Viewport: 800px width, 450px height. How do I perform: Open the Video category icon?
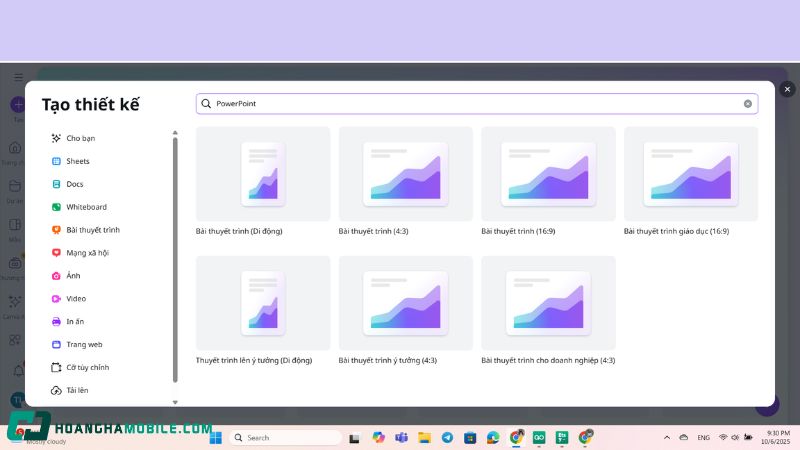click(56, 299)
